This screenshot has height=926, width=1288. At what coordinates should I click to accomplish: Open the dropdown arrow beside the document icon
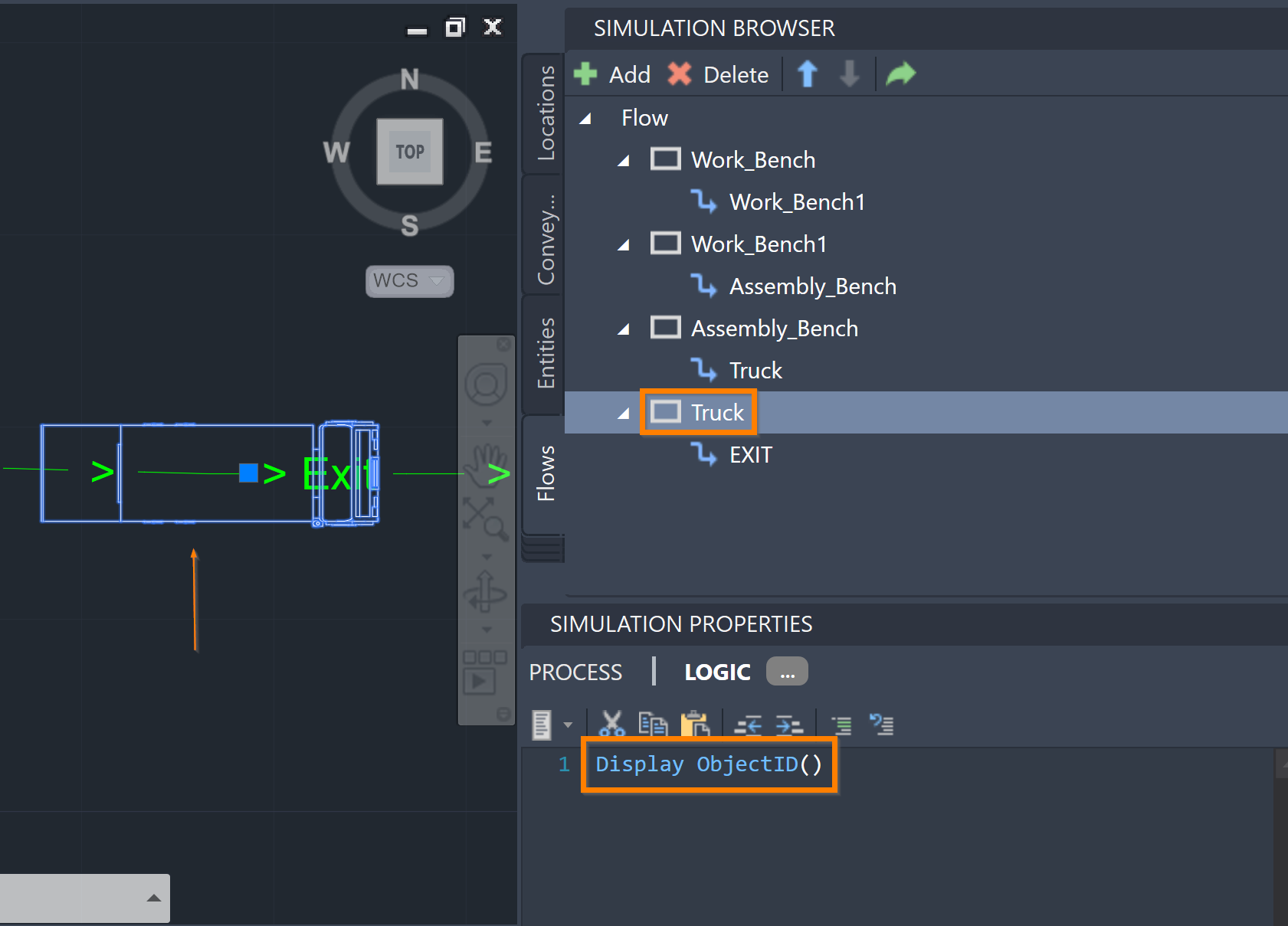coord(568,725)
